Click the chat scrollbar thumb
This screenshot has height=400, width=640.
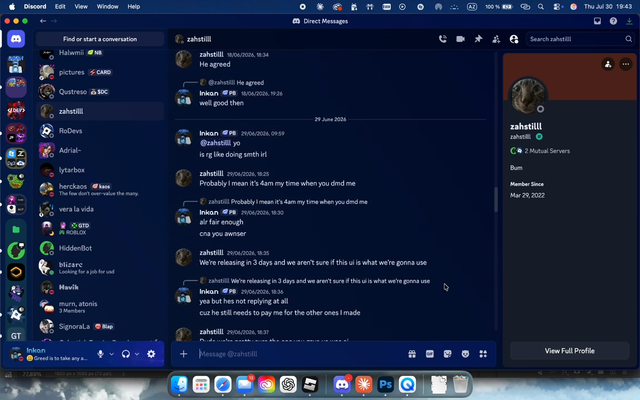(x=496, y=199)
